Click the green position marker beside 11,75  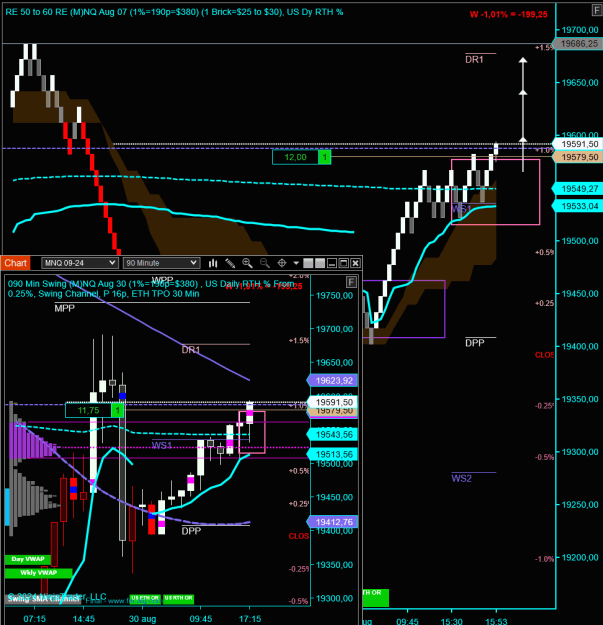point(118,410)
